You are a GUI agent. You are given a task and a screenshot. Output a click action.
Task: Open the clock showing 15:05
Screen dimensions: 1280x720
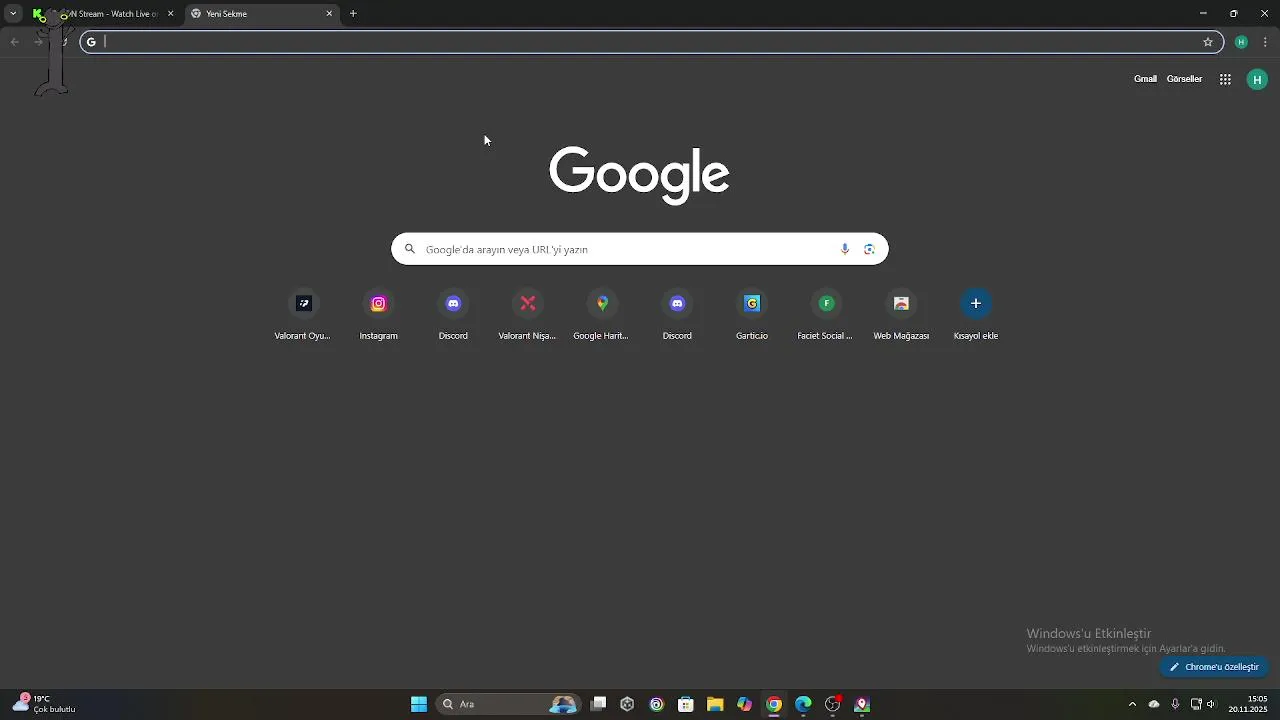point(1248,704)
